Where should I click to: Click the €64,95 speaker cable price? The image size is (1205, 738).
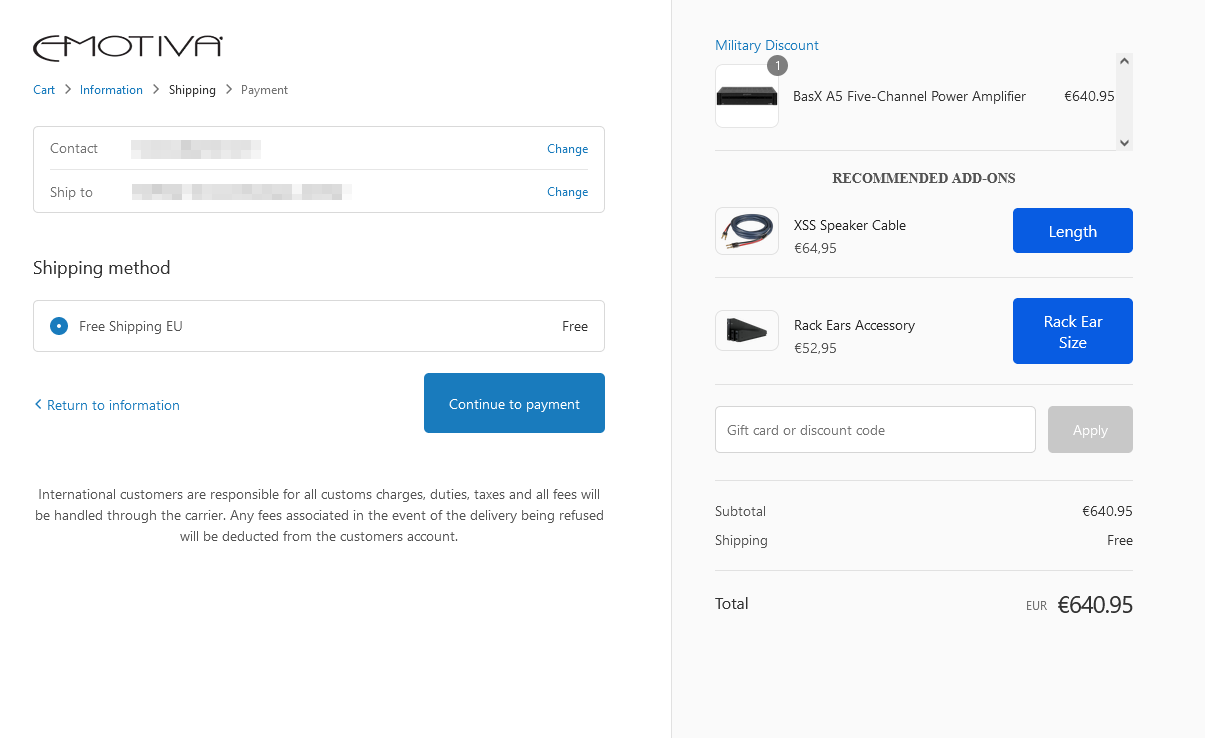tap(815, 248)
